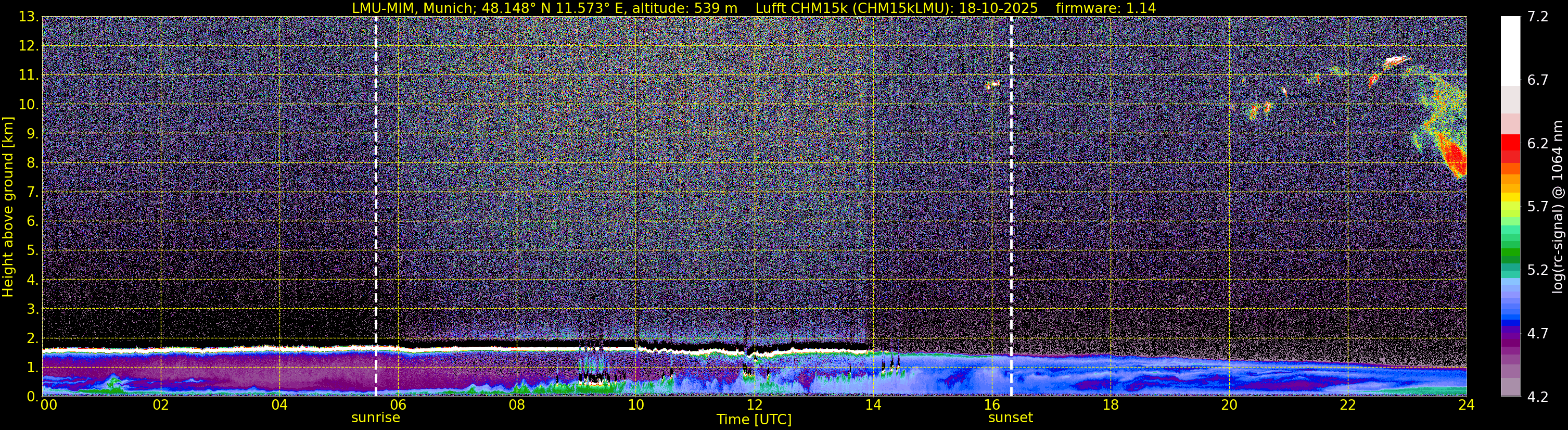Select the "sunset" label below the time axis

[x=1011, y=418]
